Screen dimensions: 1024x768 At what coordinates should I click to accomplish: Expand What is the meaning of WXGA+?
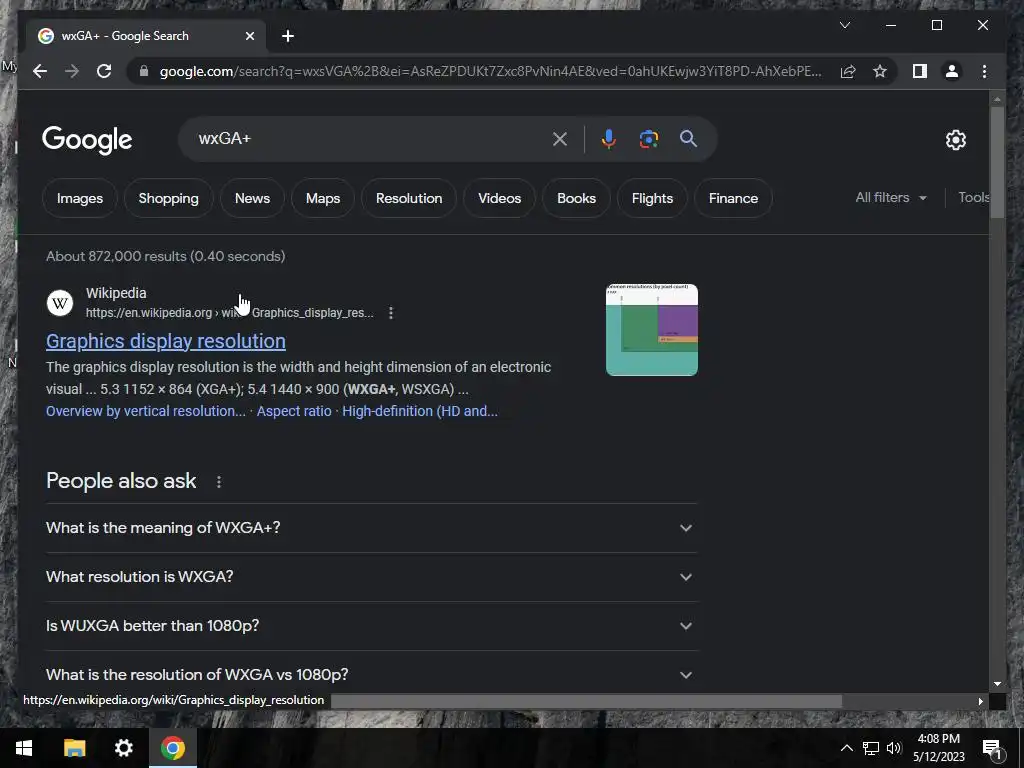pos(371,528)
